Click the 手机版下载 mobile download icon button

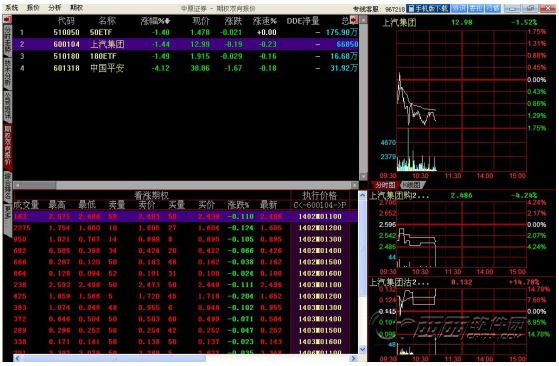(427, 8)
